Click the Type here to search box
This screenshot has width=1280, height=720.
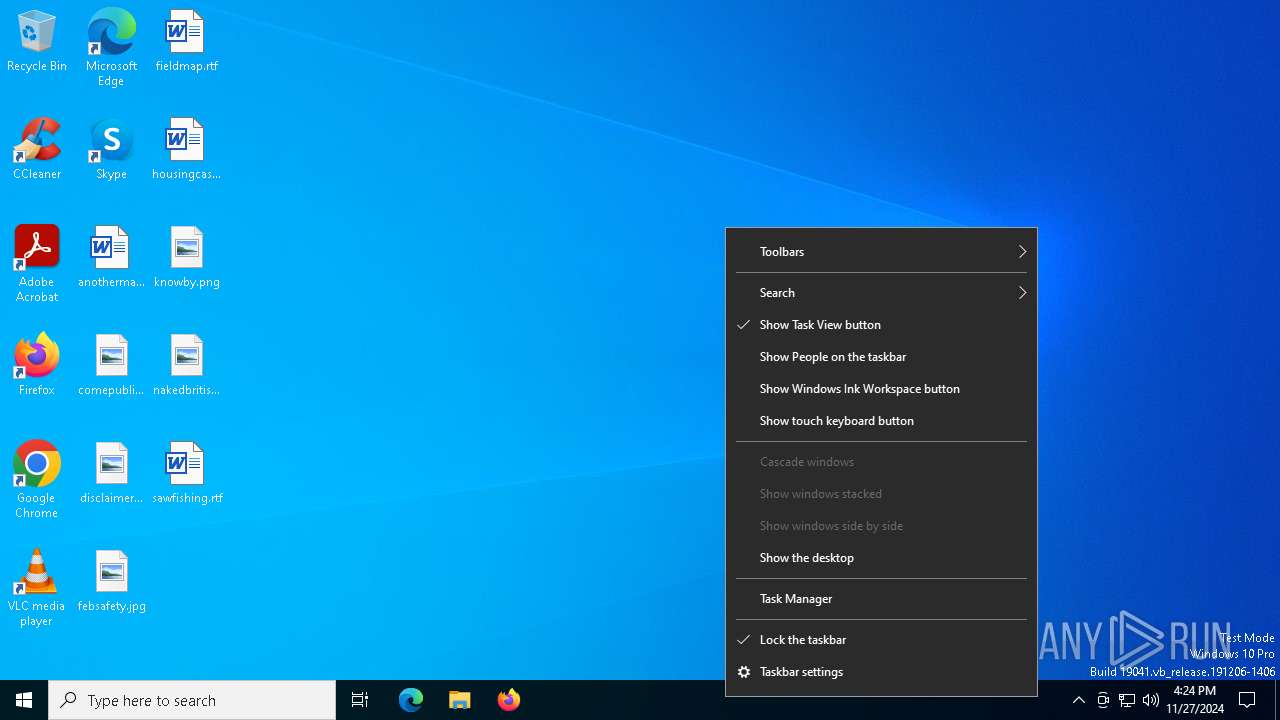coord(192,700)
